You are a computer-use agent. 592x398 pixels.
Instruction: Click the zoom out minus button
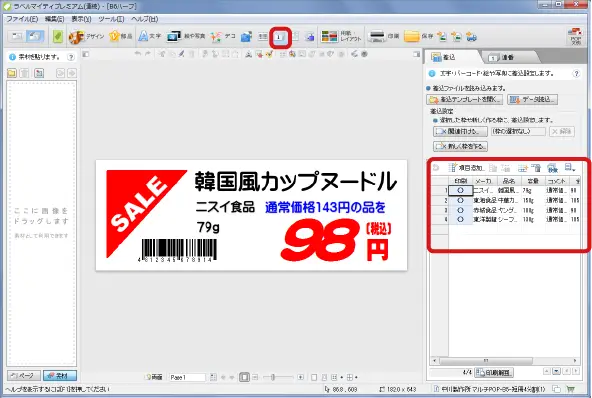[x=255, y=377]
